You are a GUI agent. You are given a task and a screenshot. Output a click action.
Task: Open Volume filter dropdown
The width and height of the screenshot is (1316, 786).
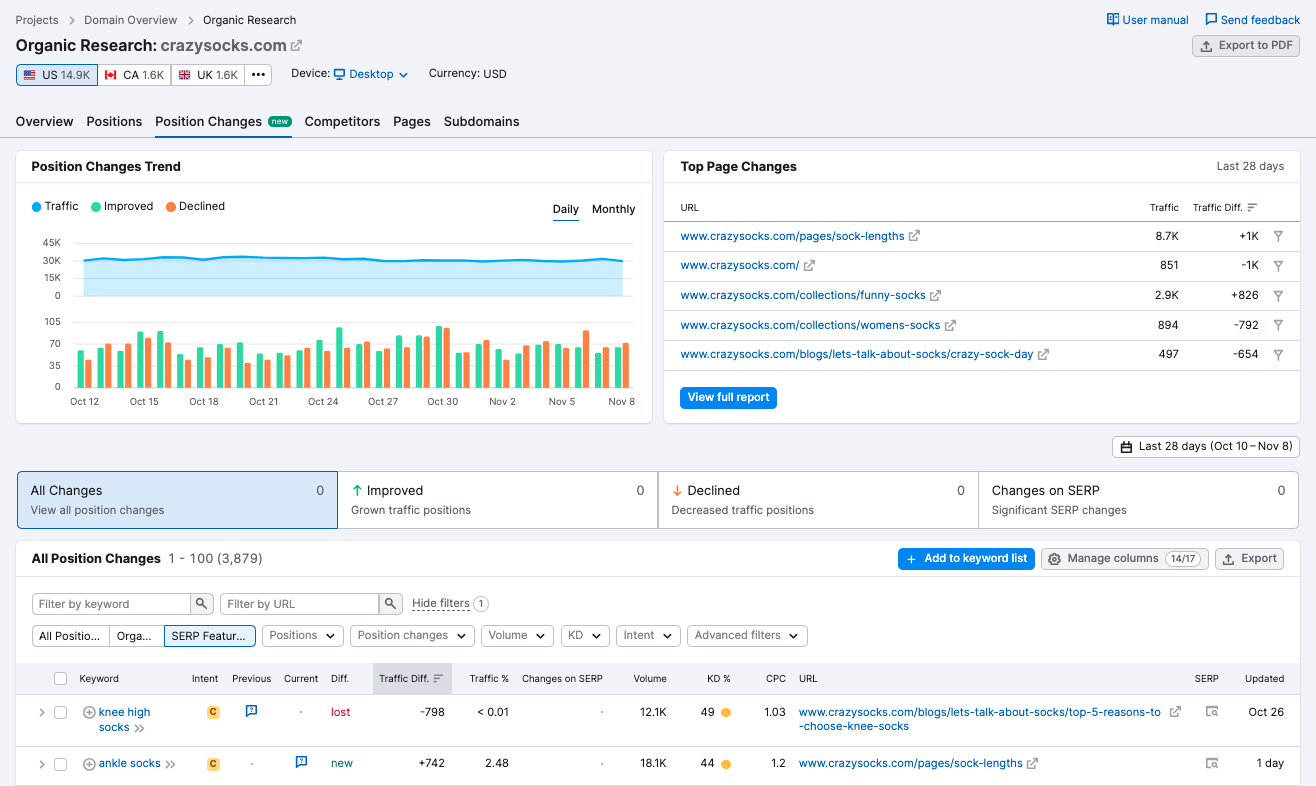click(x=517, y=636)
